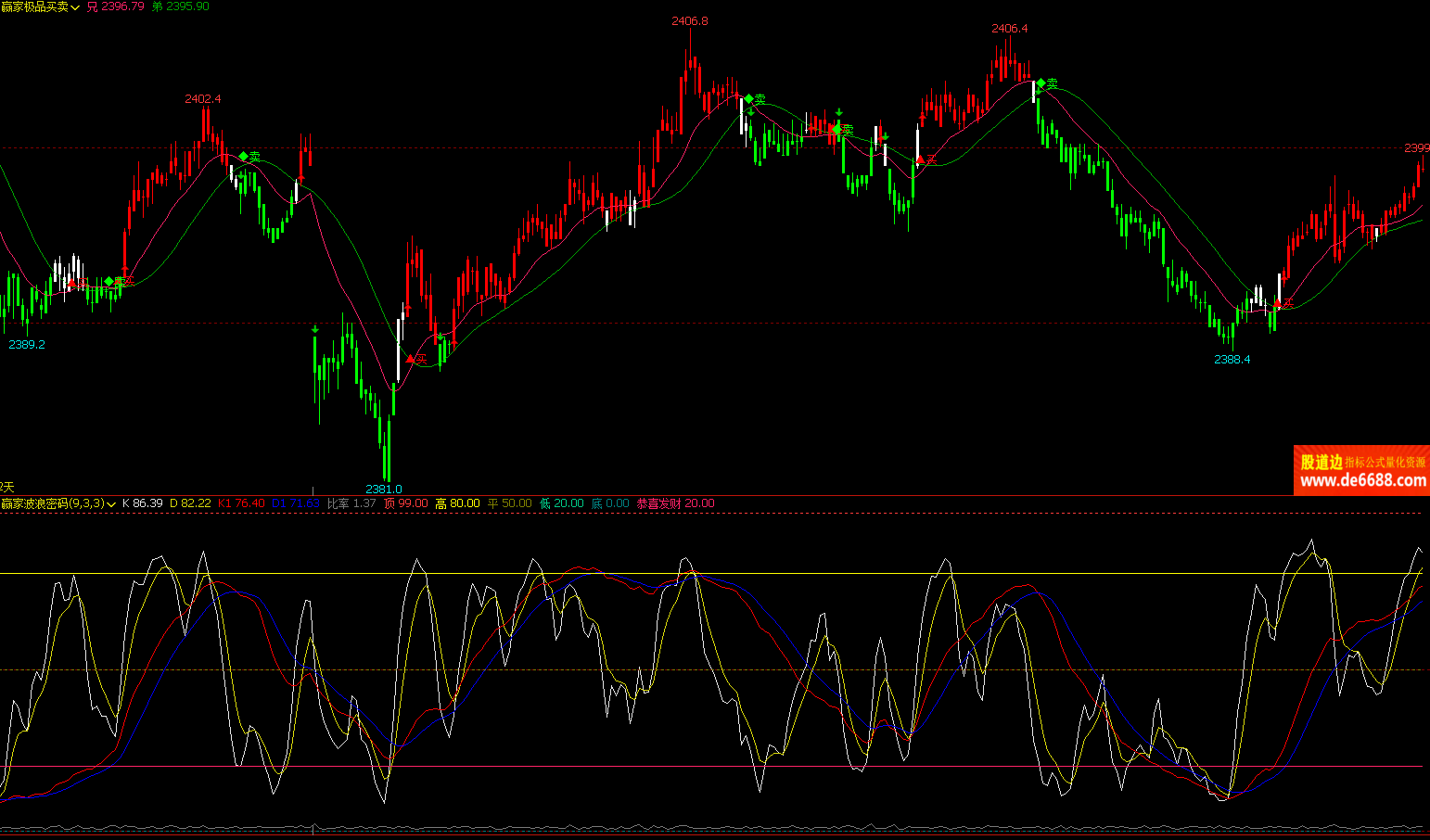Open the 赢家波浪密码(9,3,3) indicator dropdown
Screen dimensions: 1430x840
111,504
